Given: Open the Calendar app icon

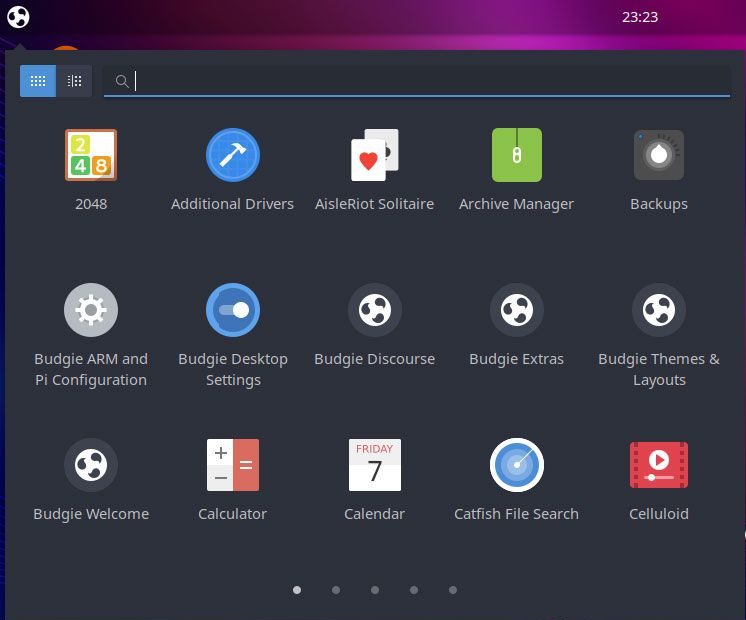Looking at the screenshot, I should point(374,465).
